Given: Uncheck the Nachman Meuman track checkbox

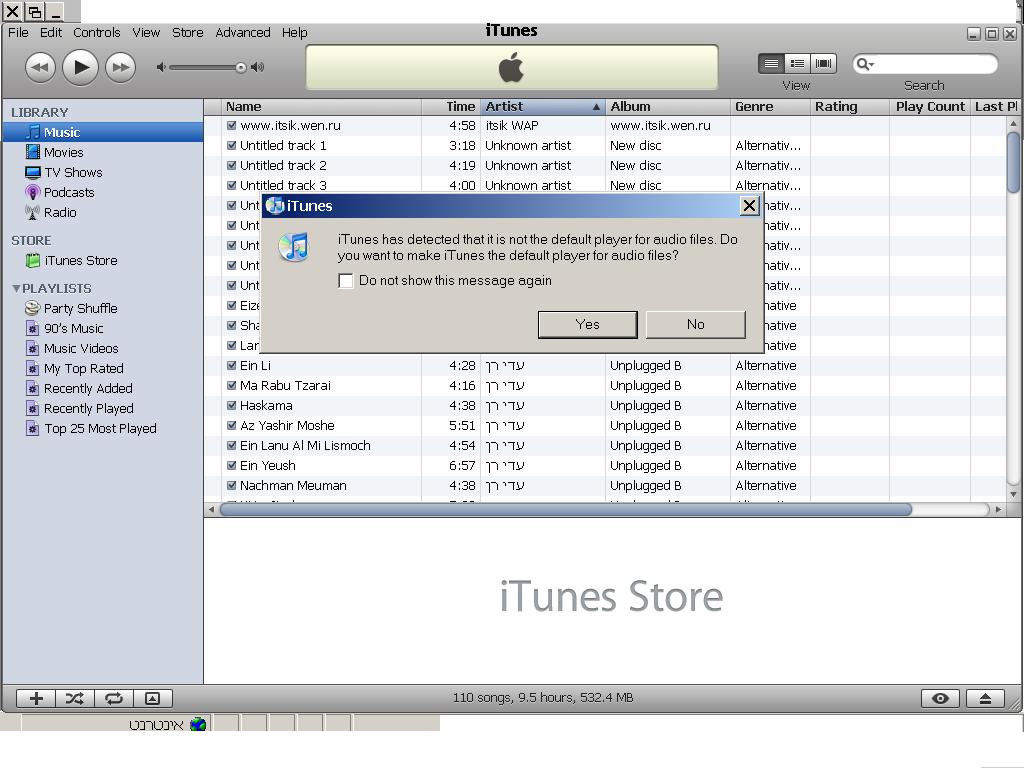Looking at the screenshot, I should pyautogui.click(x=231, y=485).
